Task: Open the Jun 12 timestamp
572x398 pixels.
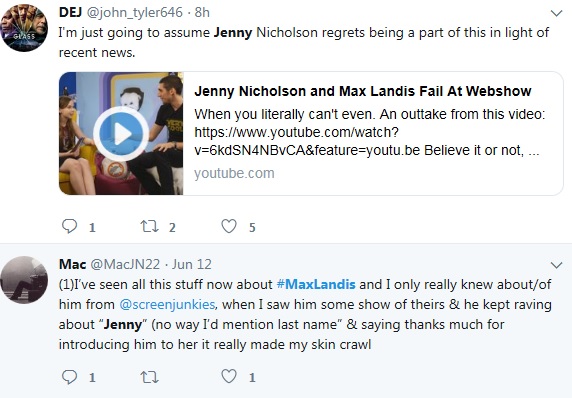Action: point(192,264)
